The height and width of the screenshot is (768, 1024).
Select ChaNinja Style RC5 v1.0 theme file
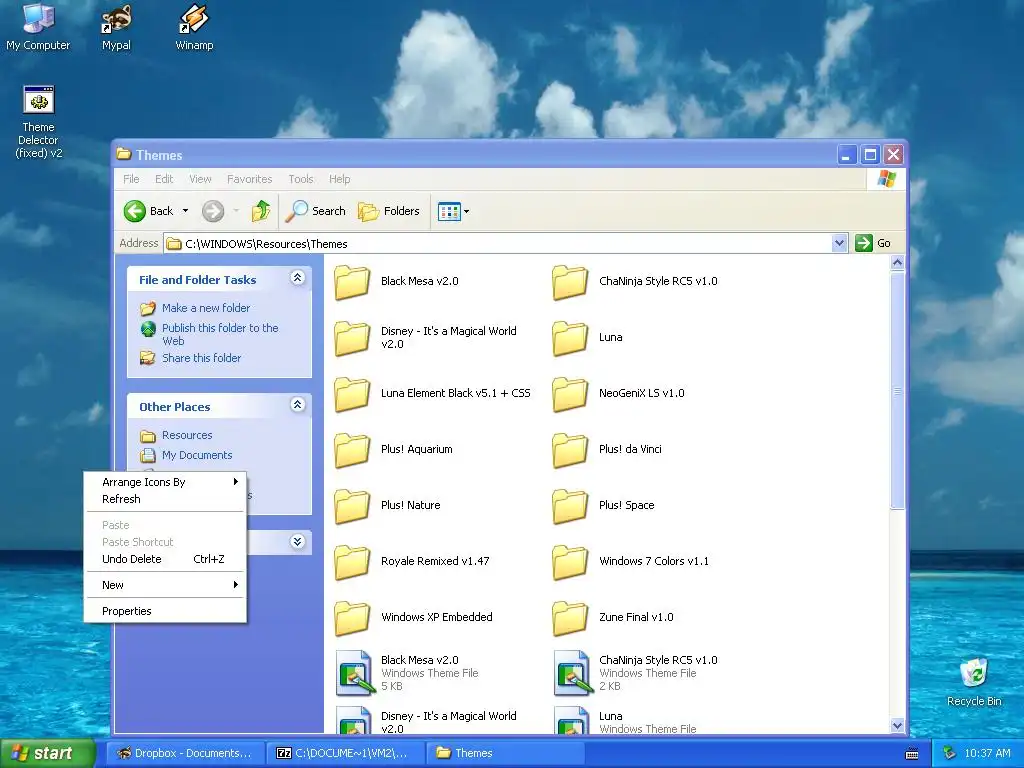pos(635,673)
